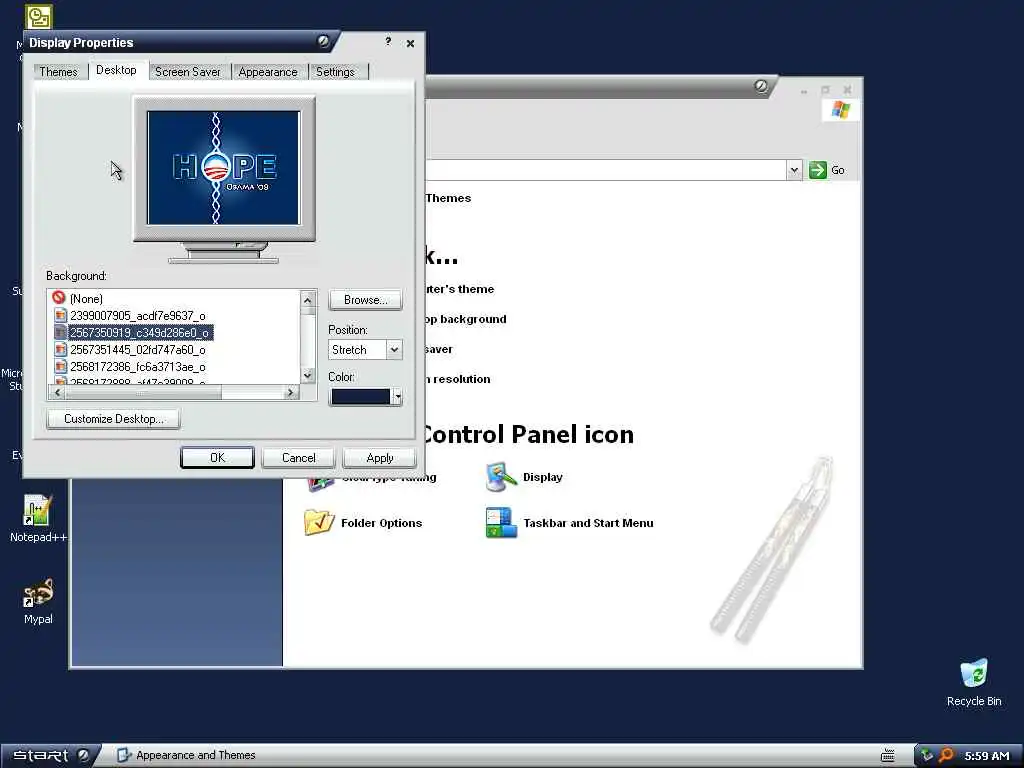Click the round emblem in Display Properties title bar

pos(323,42)
